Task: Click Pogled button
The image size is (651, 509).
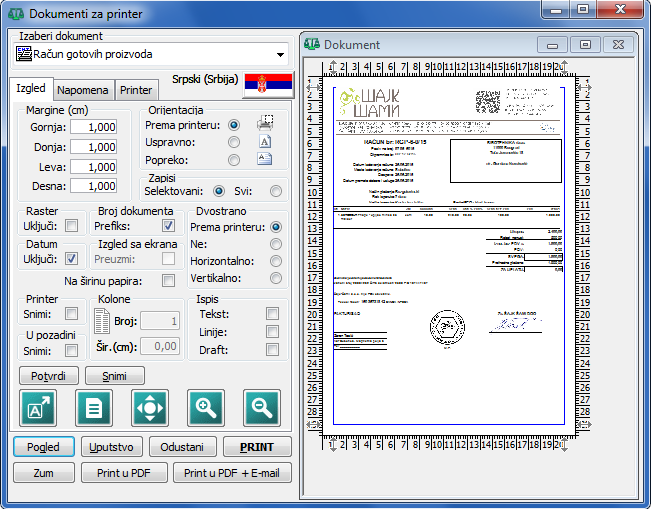Action: click(44, 447)
